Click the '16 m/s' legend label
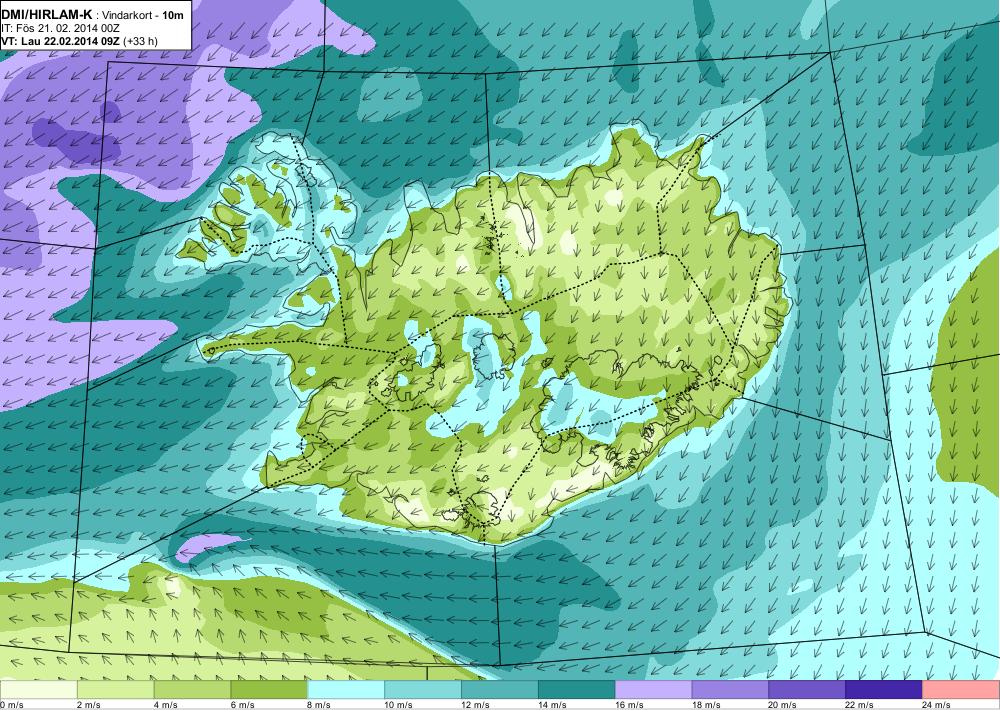 point(629,705)
